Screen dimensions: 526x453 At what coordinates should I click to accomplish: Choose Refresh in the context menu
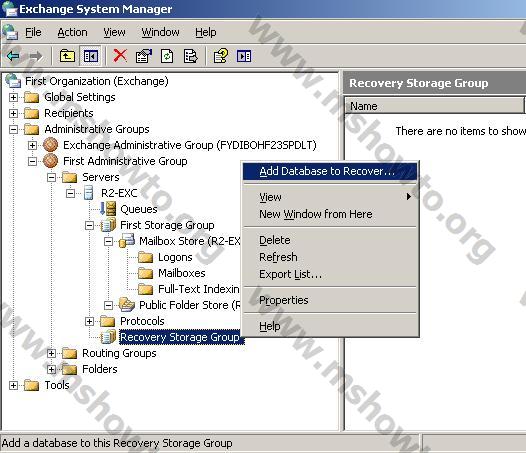click(x=330, y=257)
